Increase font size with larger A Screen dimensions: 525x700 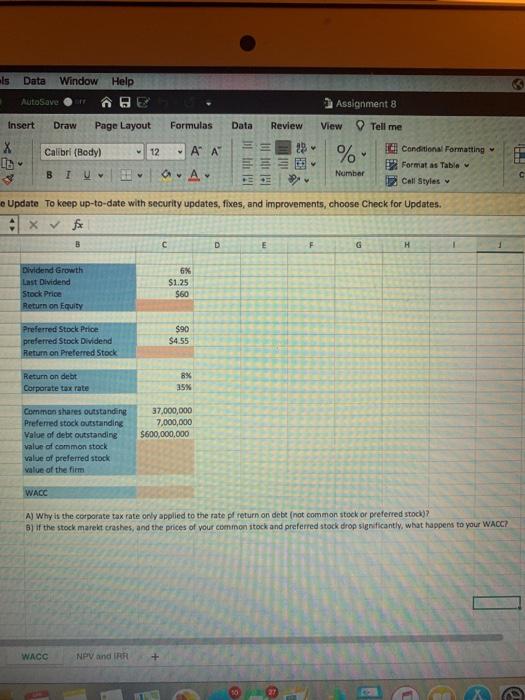[x=196, y=152]
